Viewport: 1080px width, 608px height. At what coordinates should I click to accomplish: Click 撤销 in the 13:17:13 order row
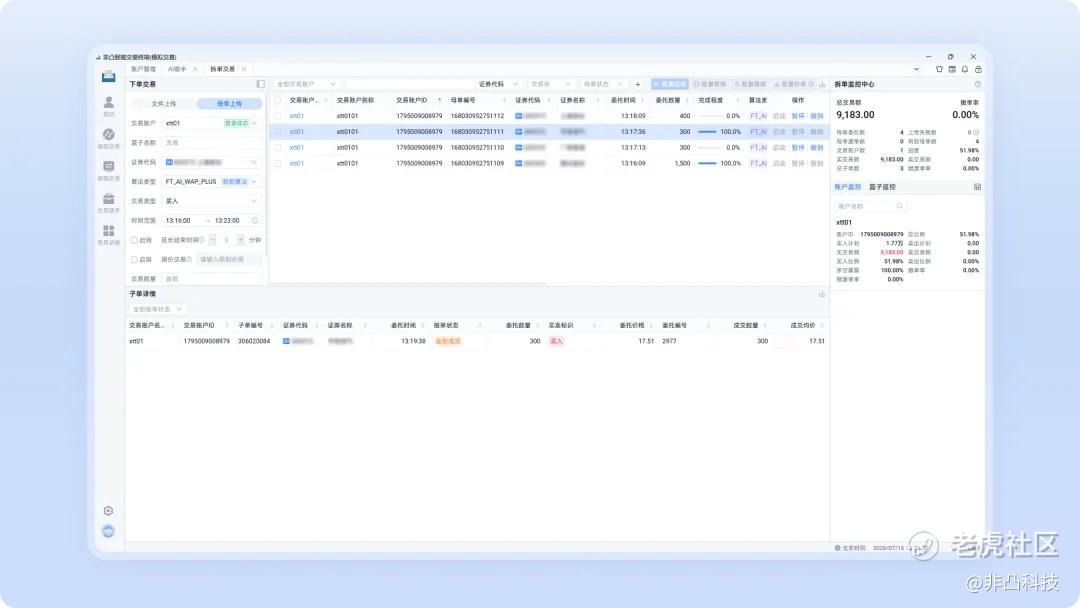(817, 147)
